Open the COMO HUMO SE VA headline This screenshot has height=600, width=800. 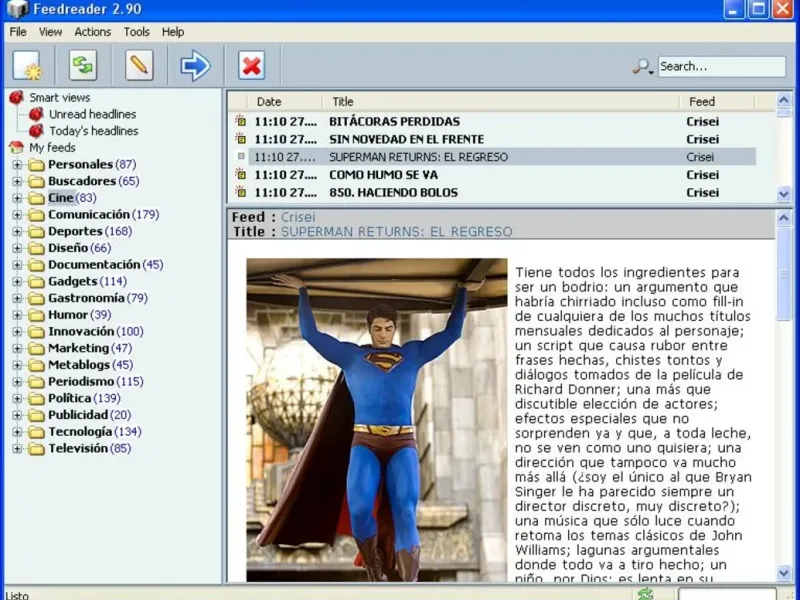(x=383, y=175)
